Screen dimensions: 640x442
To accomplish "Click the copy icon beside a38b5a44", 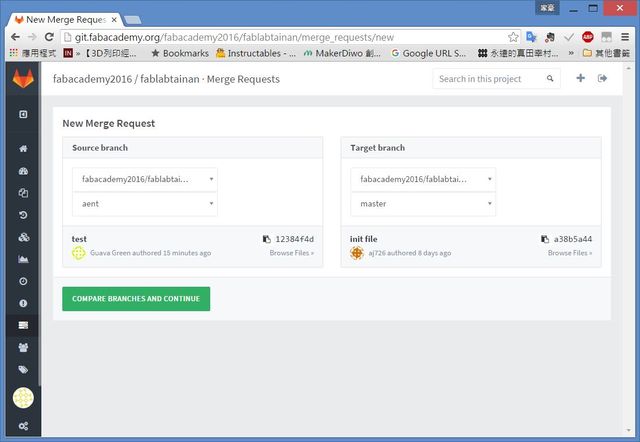I will click(545, 239).
